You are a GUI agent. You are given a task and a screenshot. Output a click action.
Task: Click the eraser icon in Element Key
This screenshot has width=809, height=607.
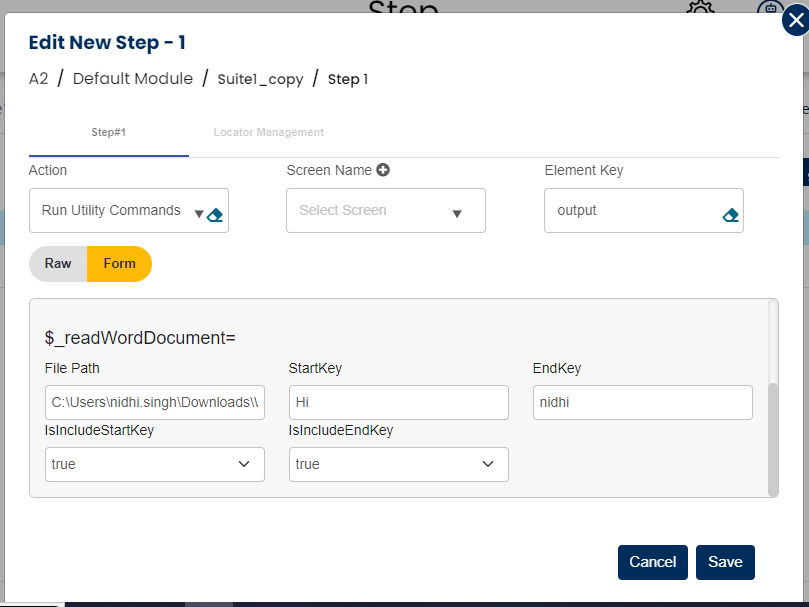[730, 215]
